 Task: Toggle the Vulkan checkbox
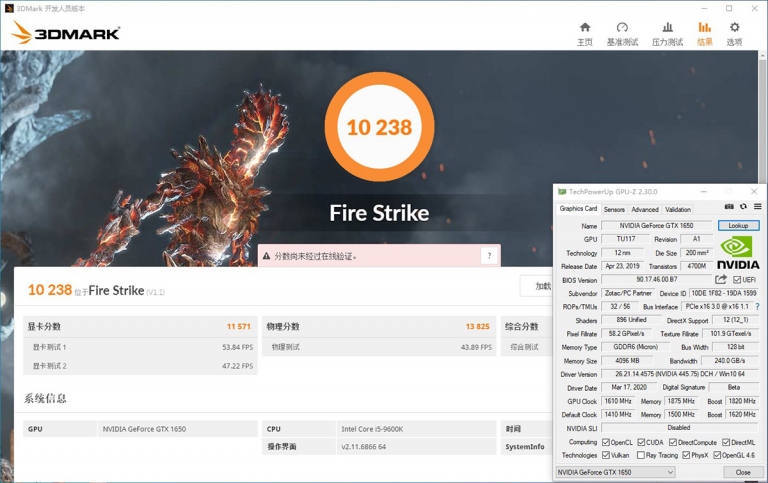[x=605, y=455]
